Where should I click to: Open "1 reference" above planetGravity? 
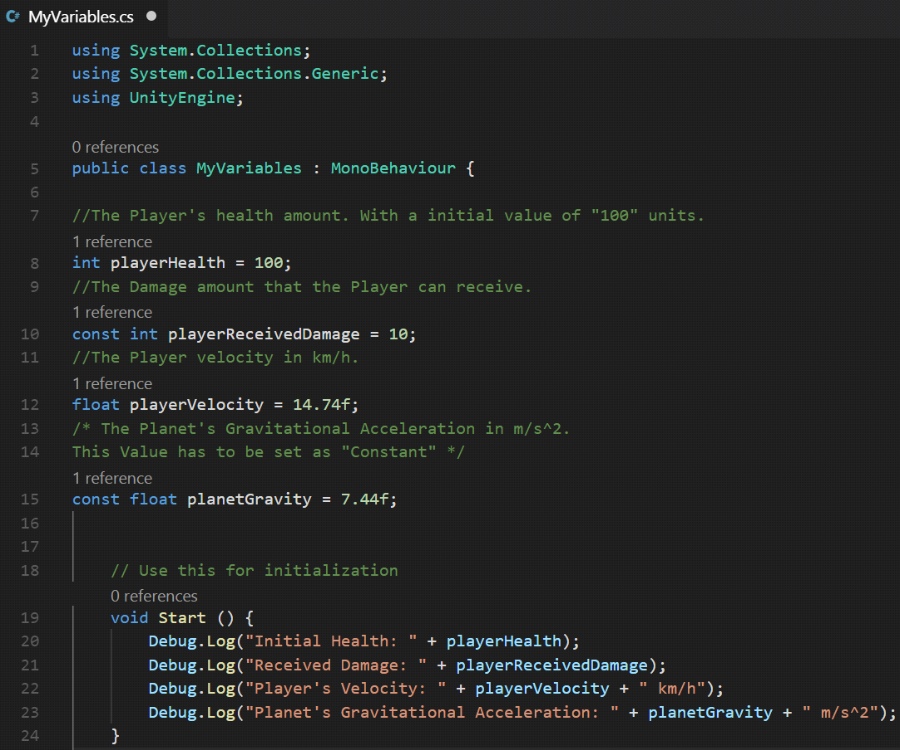coord(112,477)
